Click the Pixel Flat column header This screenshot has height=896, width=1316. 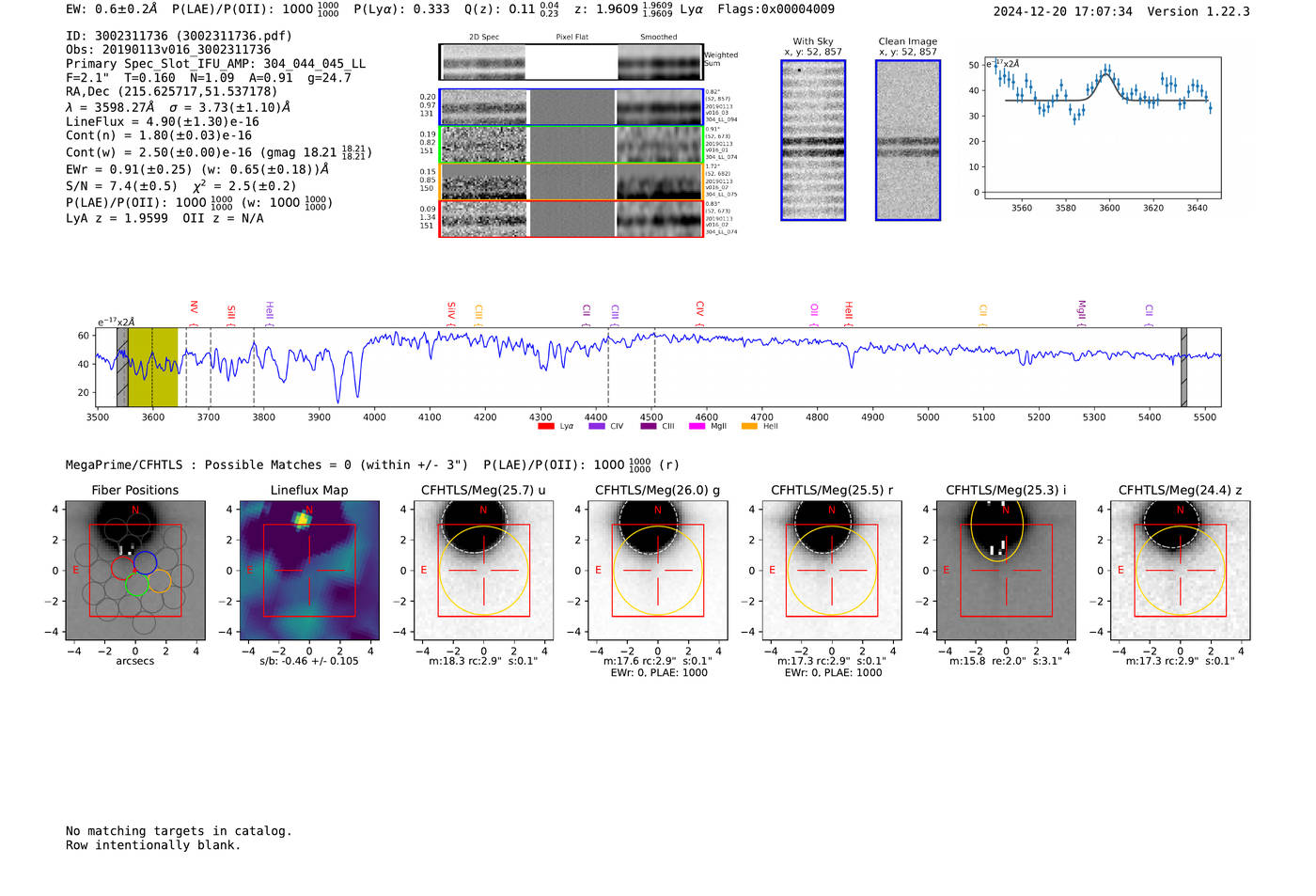(x=572, y=38)
